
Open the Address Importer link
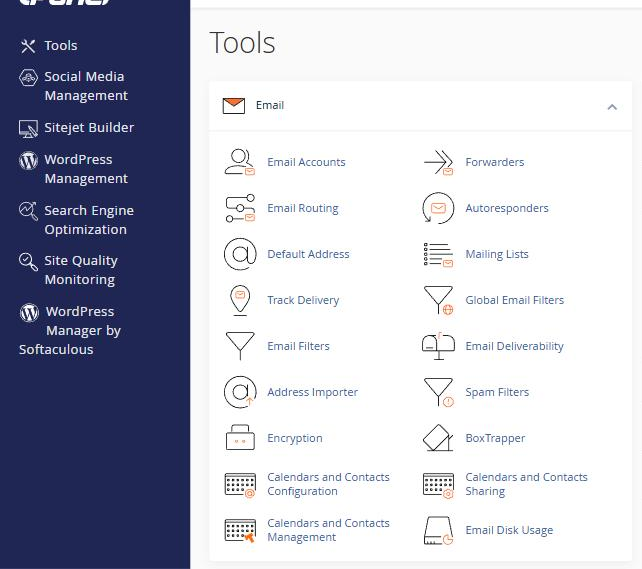point(312,392)
